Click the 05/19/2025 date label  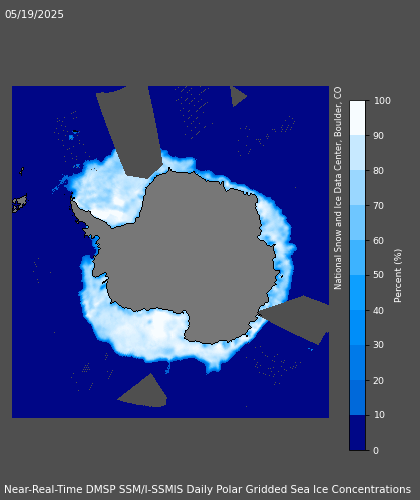pos(34,14)
